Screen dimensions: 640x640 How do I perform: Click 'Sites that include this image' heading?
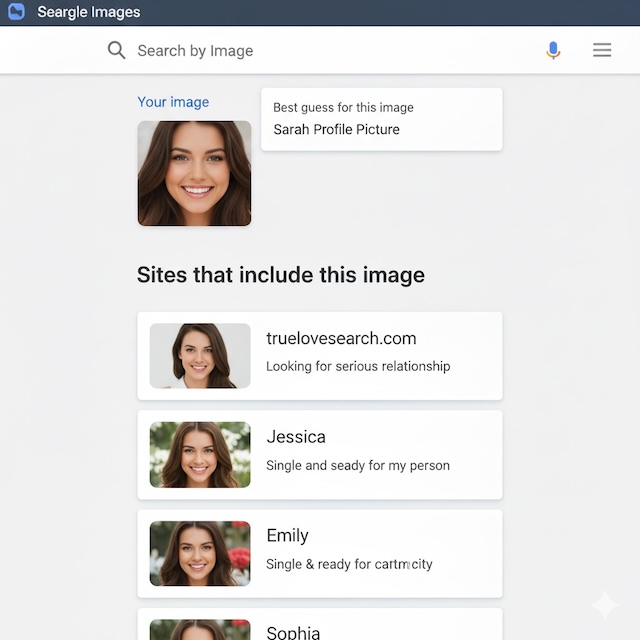click(281, 274)
